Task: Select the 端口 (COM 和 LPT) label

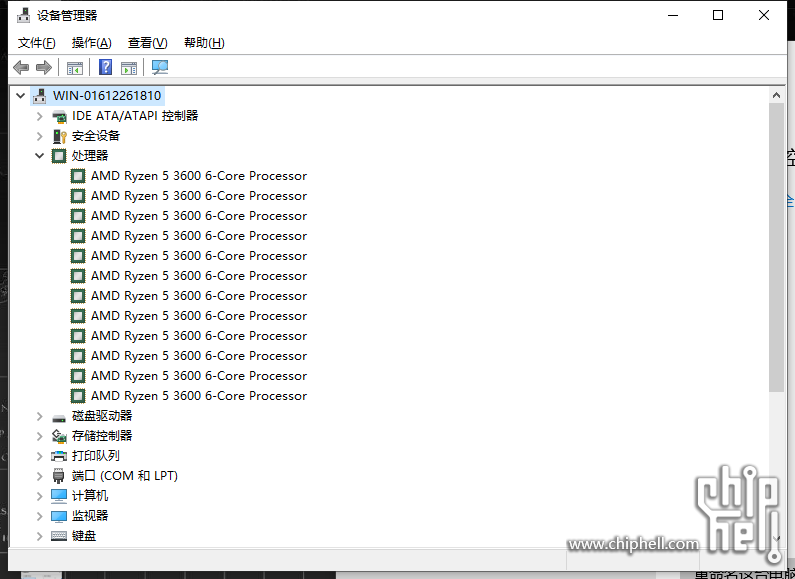Action: [125, 476]
